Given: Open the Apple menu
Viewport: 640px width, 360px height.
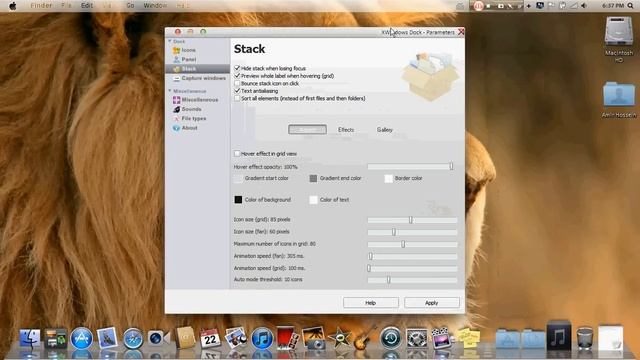Looking at the screenshot, I should 13,6.
